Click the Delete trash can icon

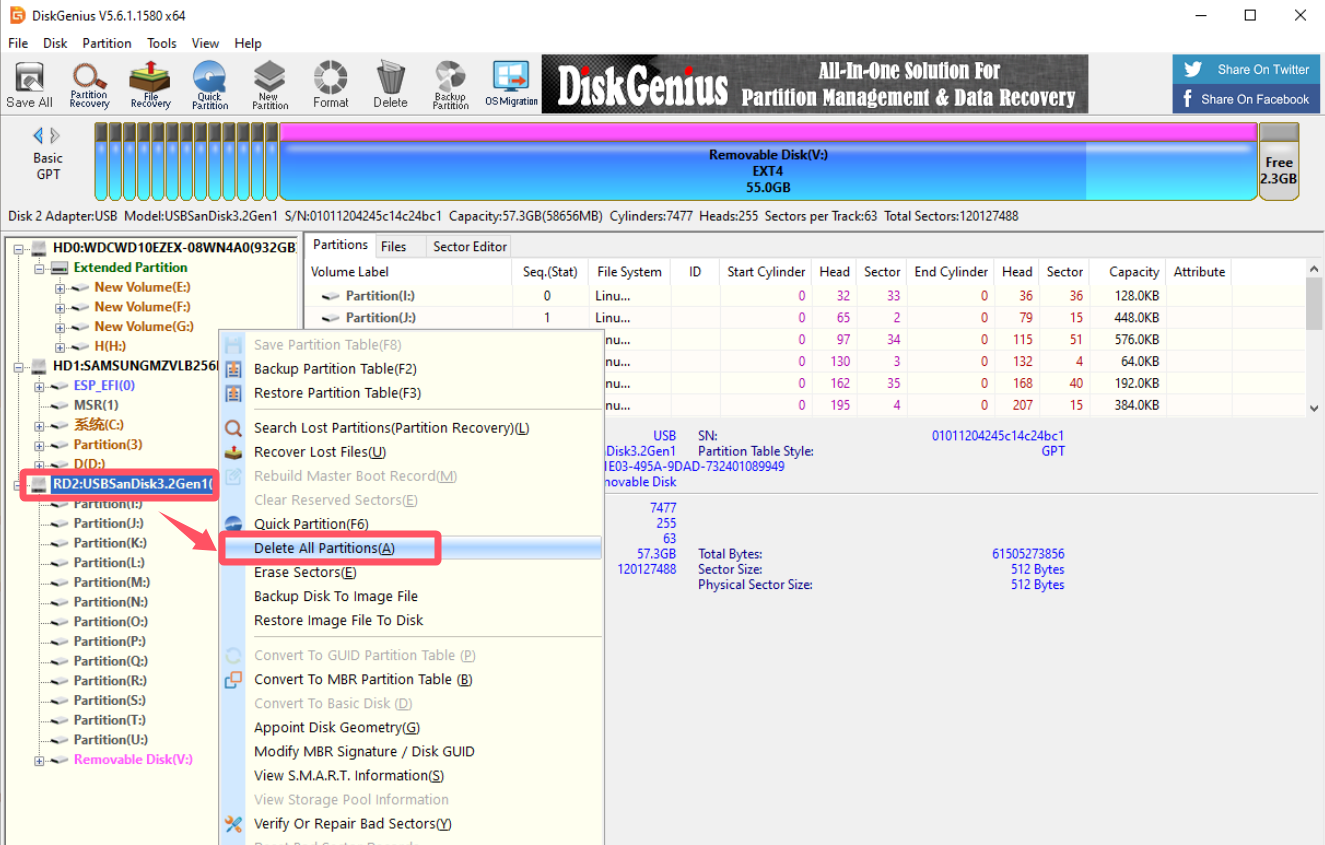pyautogui.click(x=390, y=84)
